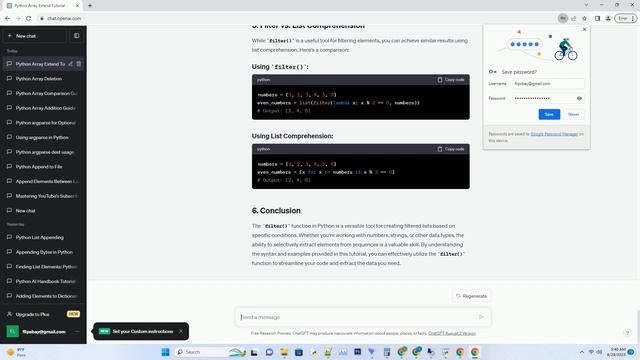Open the tab search chevron
640x360 pixels.
(x=586, y=5)
